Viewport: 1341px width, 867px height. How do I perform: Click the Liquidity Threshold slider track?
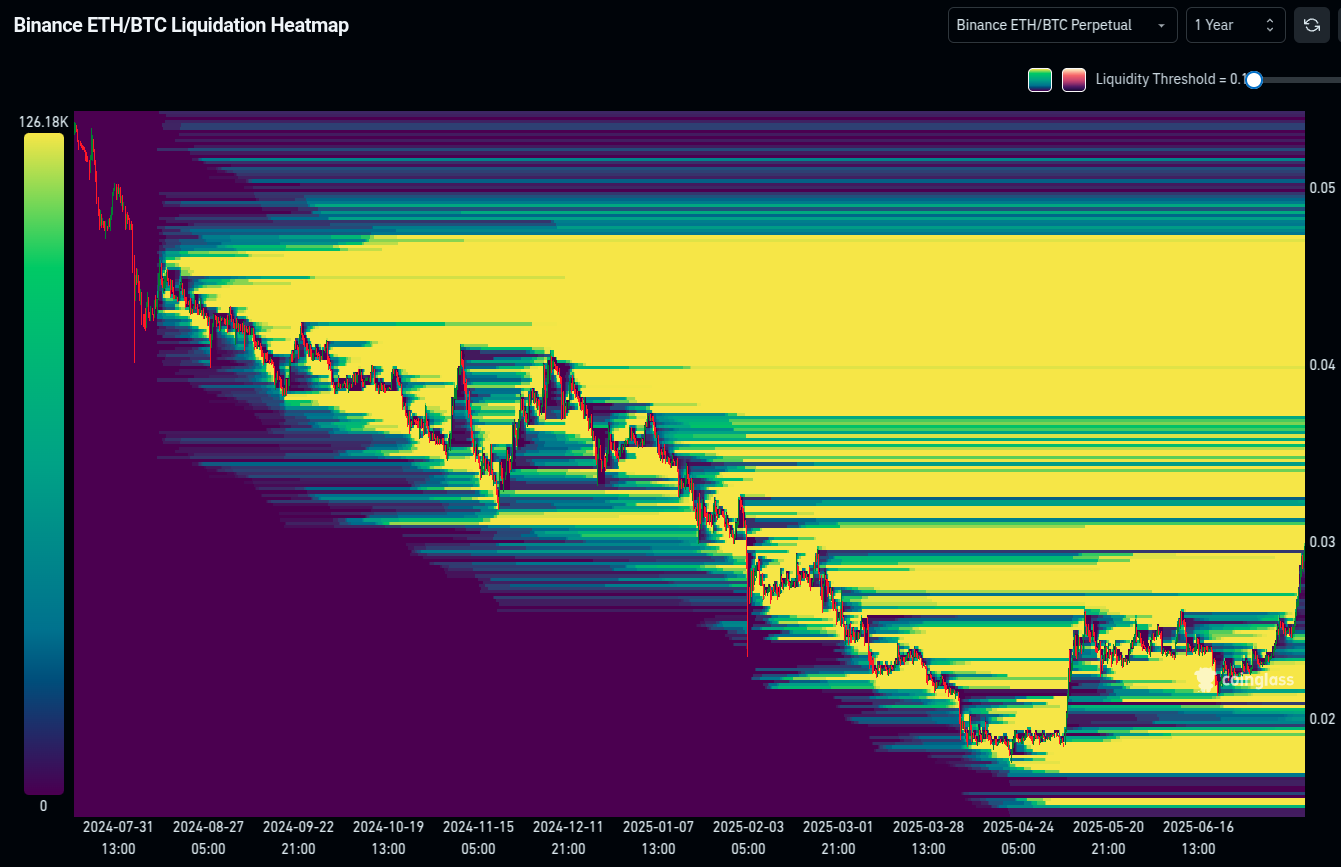point(1297,80)
